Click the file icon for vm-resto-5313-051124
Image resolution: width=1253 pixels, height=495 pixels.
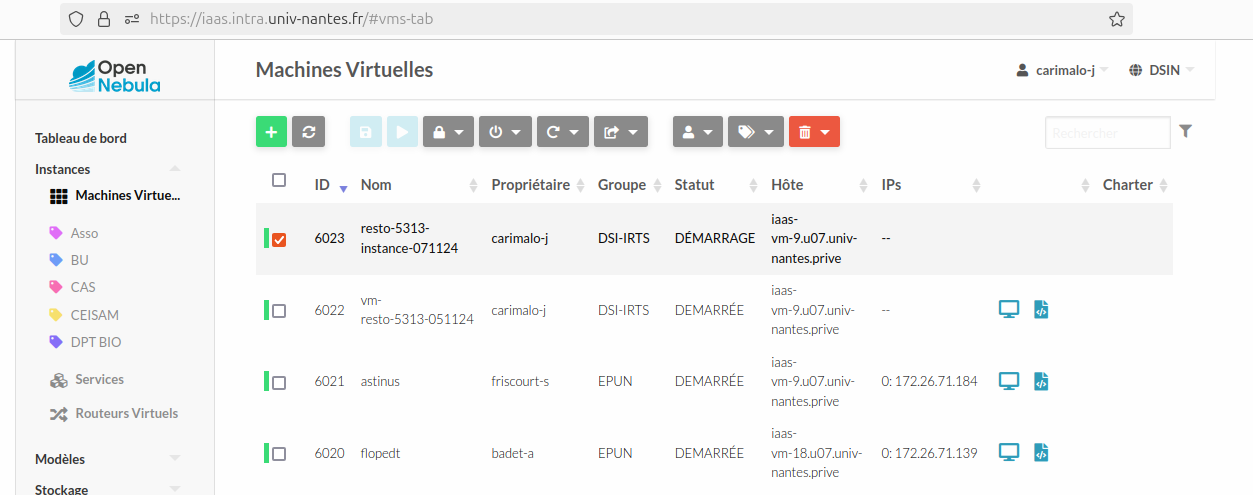pos(1041,310)
